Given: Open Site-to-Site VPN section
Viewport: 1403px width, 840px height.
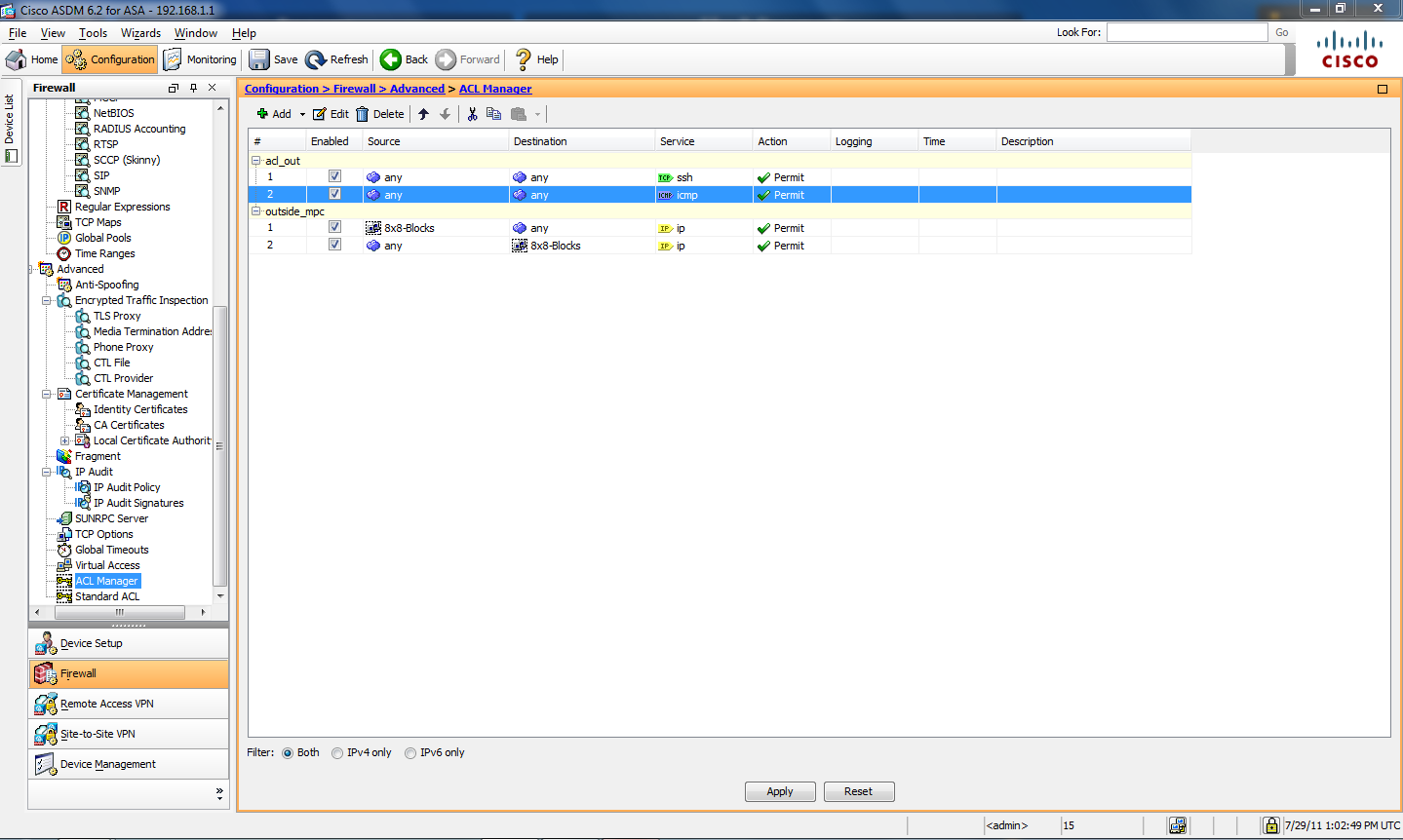Looking at the screenshot, I should (129, 734).
